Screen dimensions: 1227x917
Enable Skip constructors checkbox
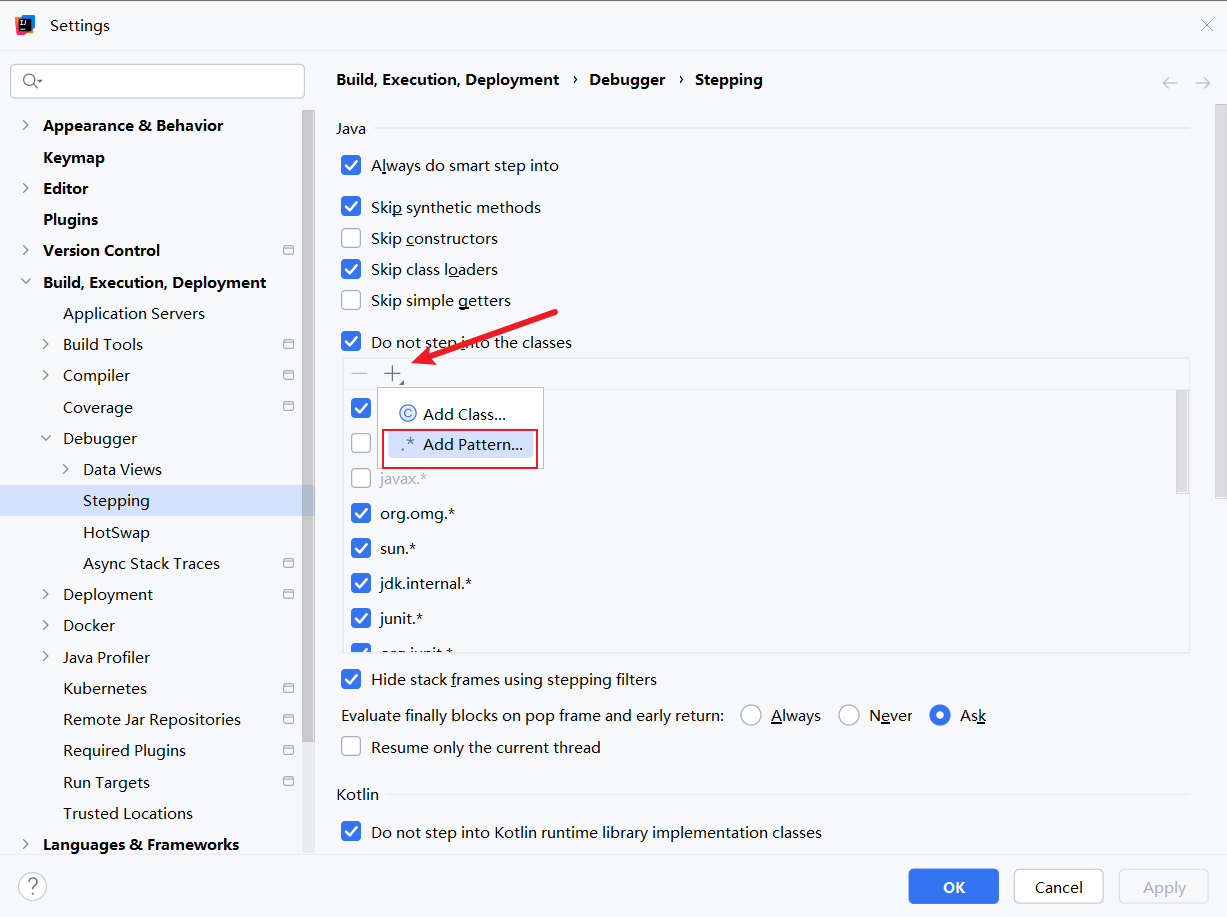tap(351, 238)
